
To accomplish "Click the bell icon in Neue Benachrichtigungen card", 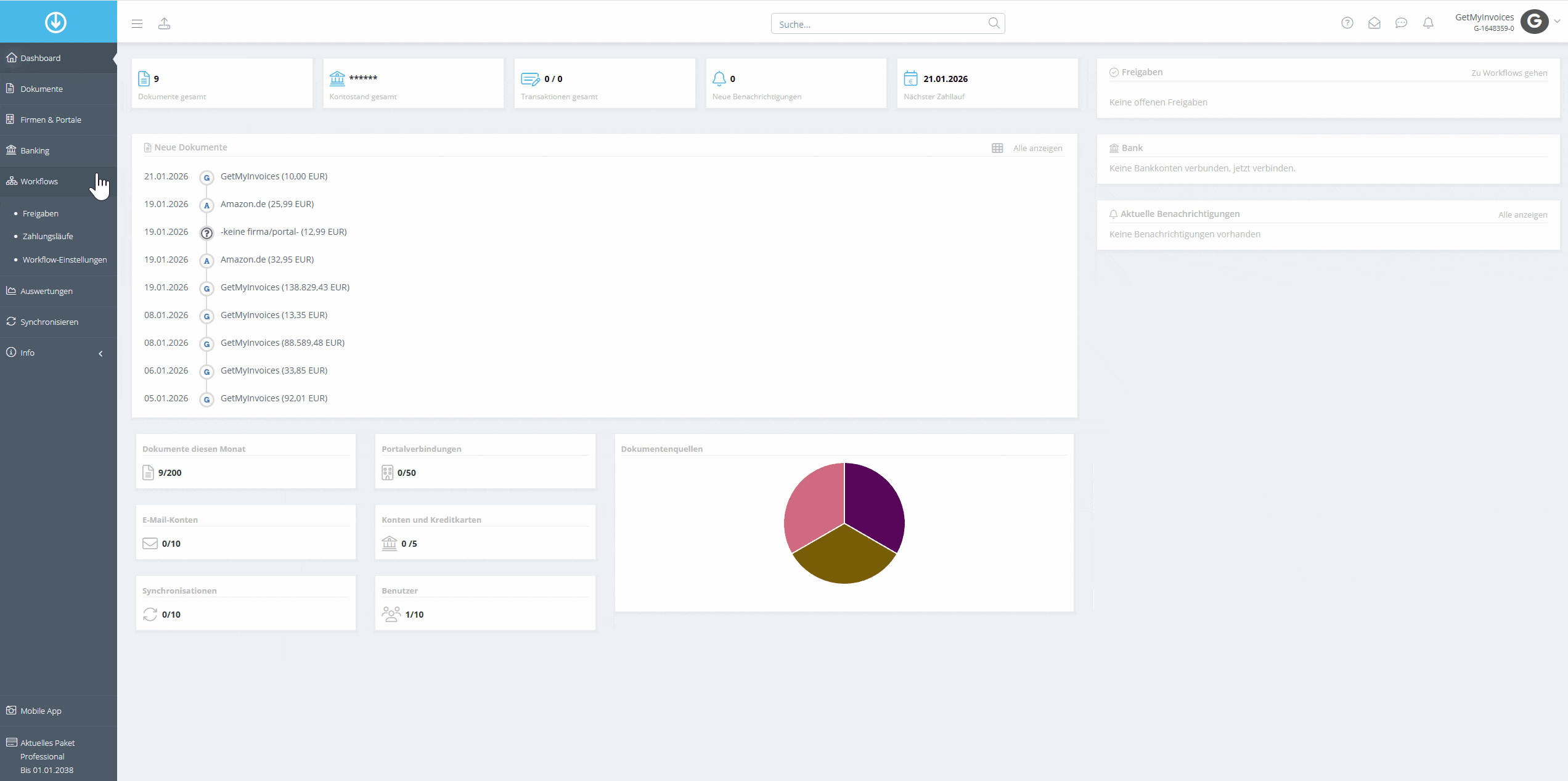I will tap(719, 78).
